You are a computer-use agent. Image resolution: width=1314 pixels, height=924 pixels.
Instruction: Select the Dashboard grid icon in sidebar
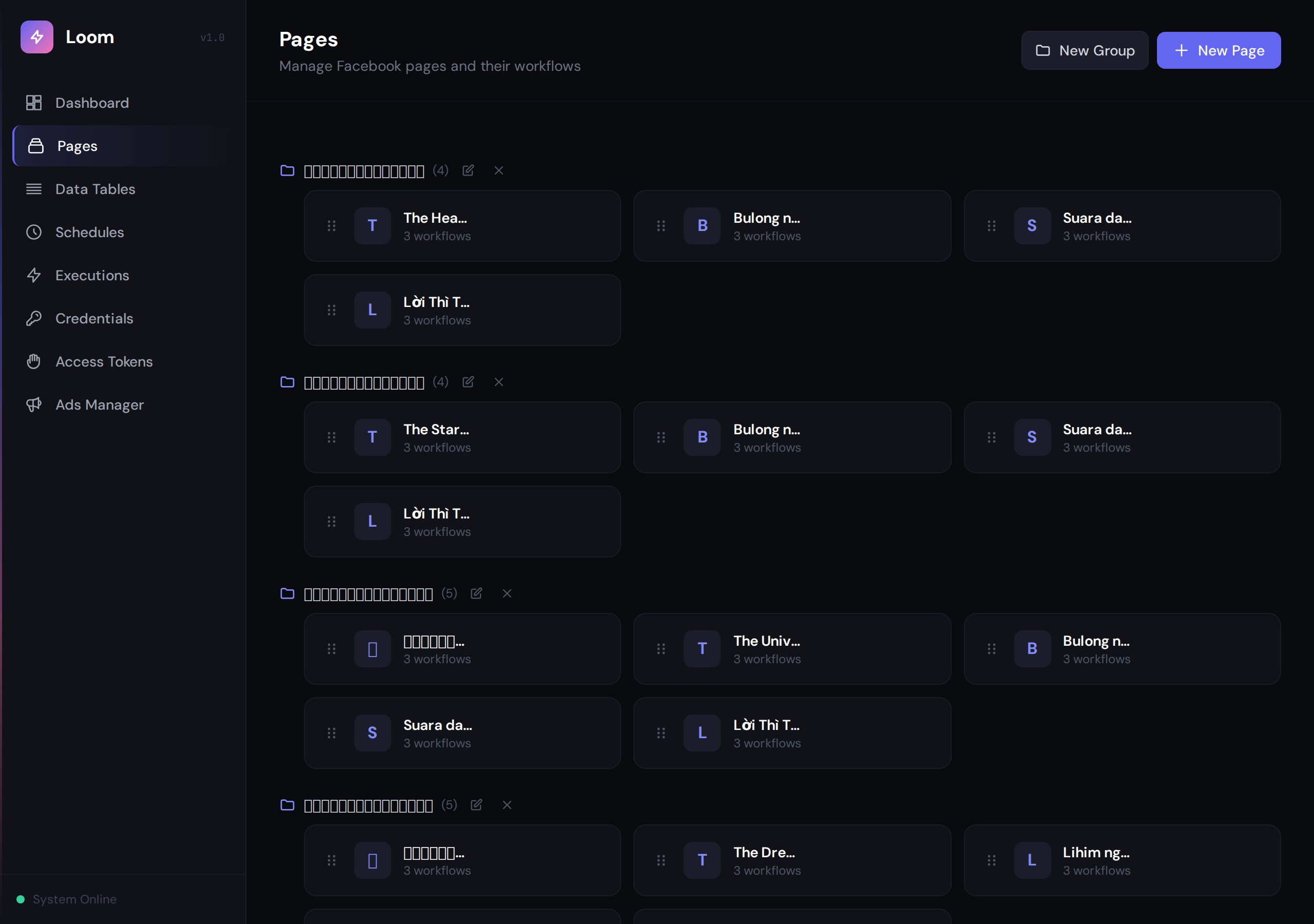34,103
